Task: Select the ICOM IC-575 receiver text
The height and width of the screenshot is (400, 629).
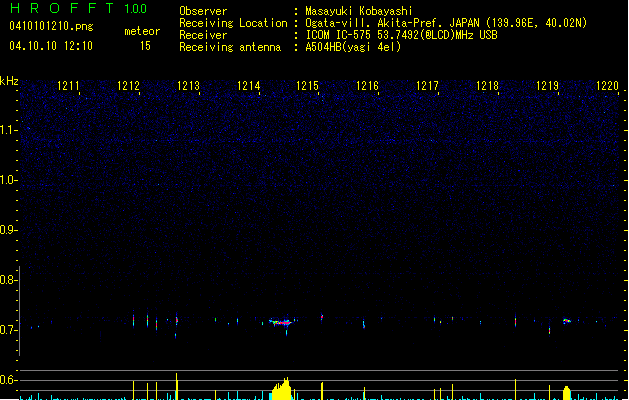Action: (401, 35)
